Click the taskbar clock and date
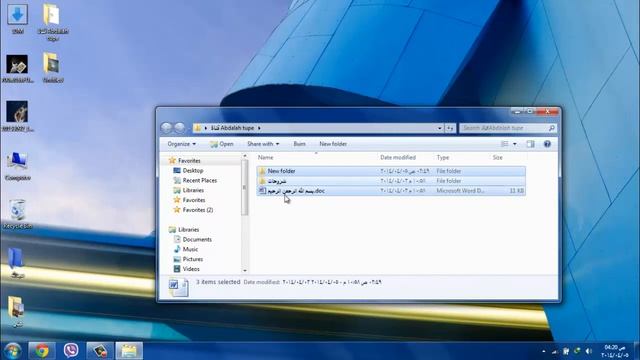Viewport: 640px width, 360px height. [615, 351]
